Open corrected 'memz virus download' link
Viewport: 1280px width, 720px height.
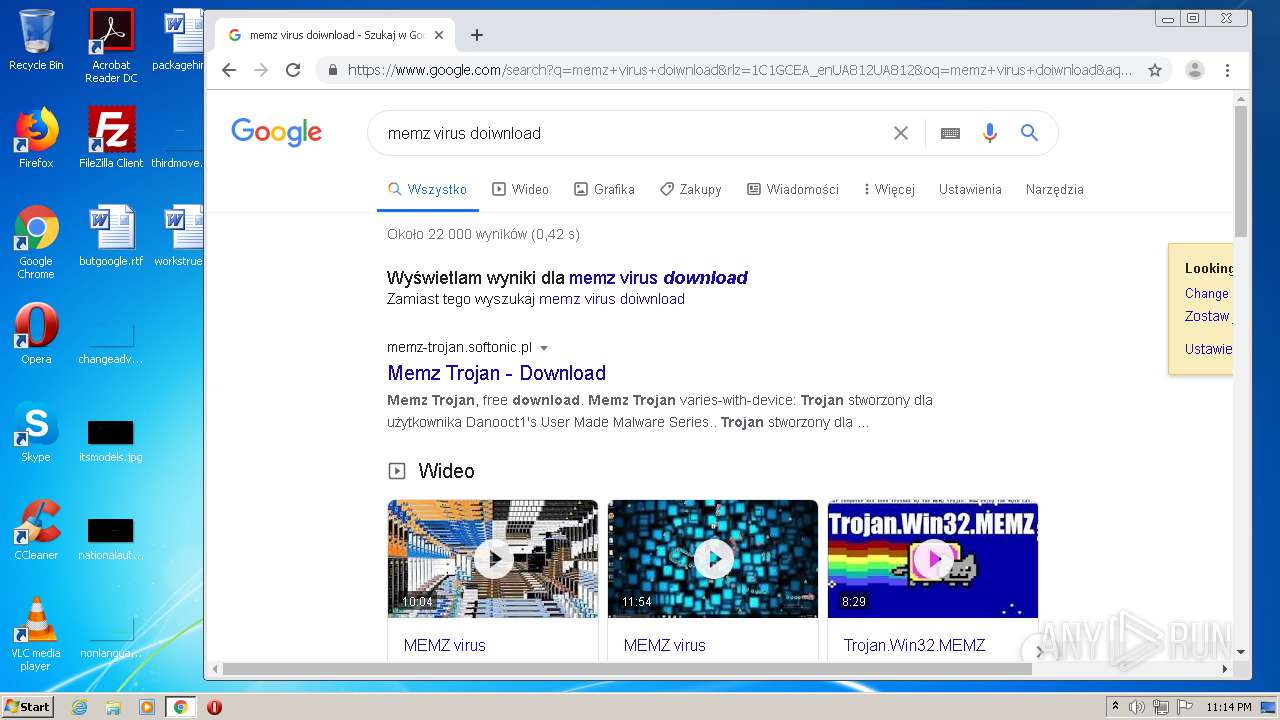click(x=658, y=278)
